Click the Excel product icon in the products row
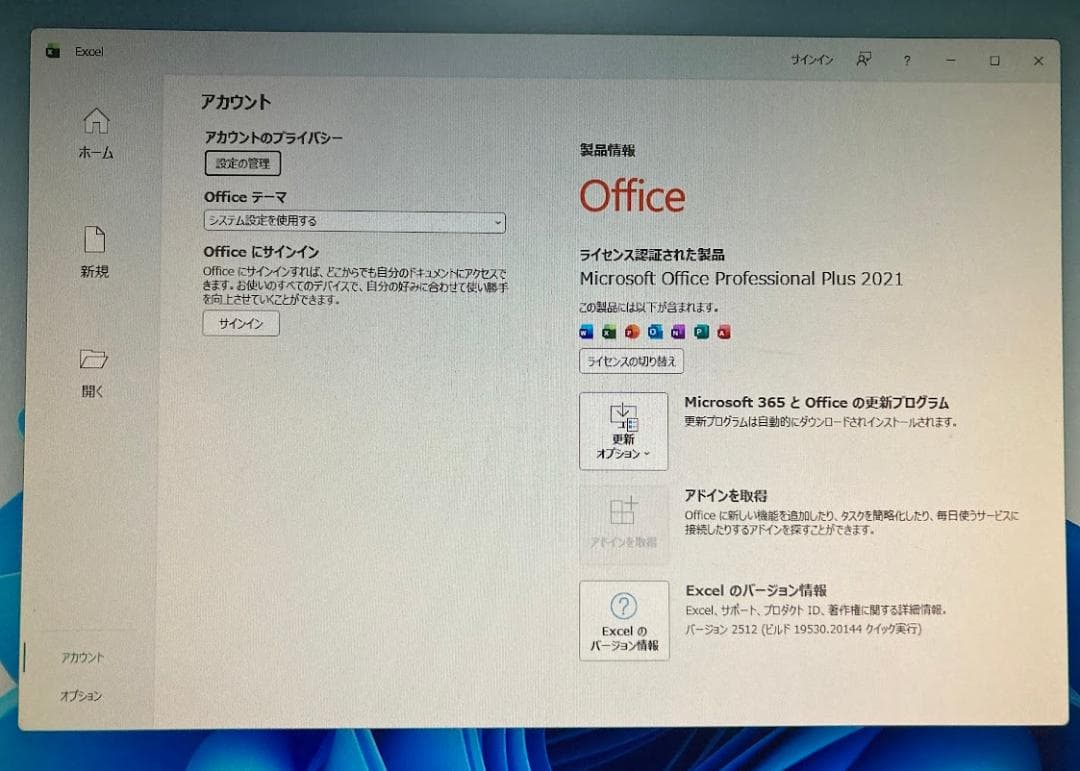This screenshot has height=771, width=1080. point(608,331)
